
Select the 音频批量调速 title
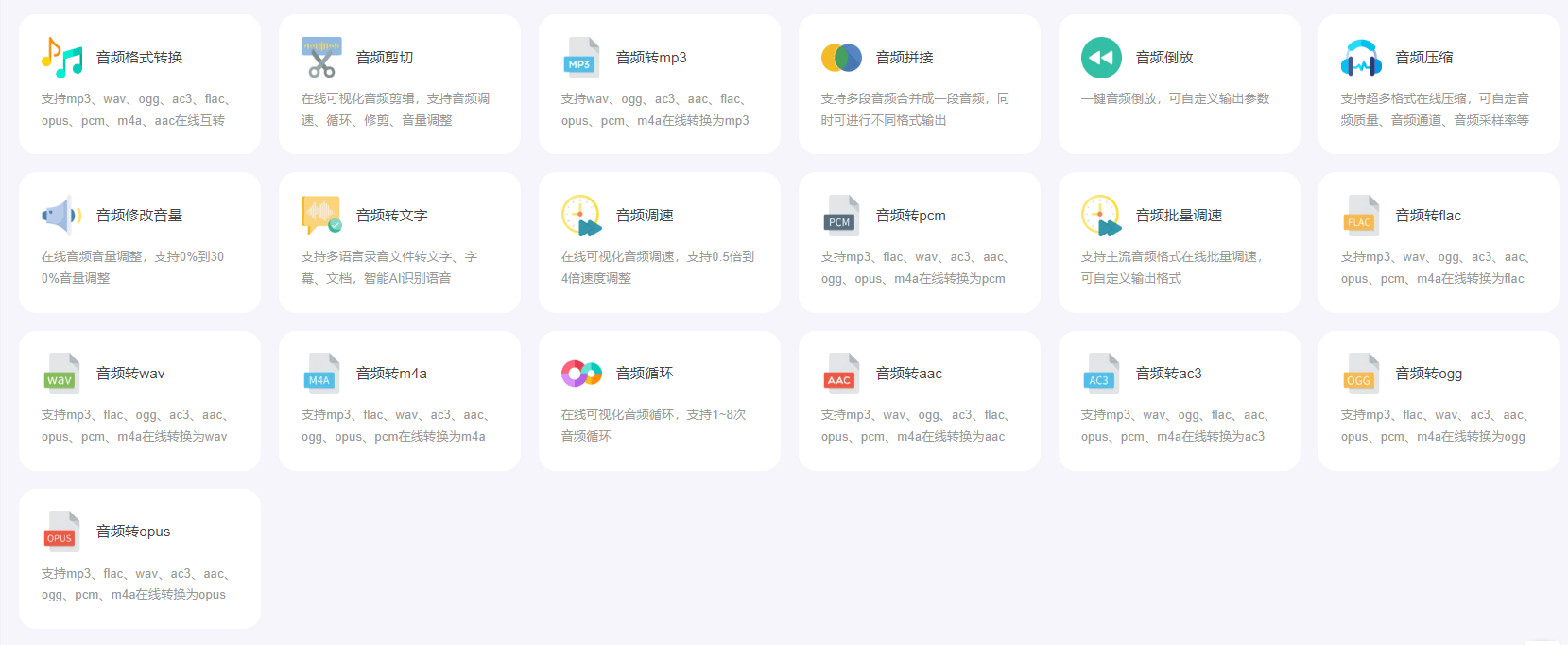click(x=1179, y=216)
